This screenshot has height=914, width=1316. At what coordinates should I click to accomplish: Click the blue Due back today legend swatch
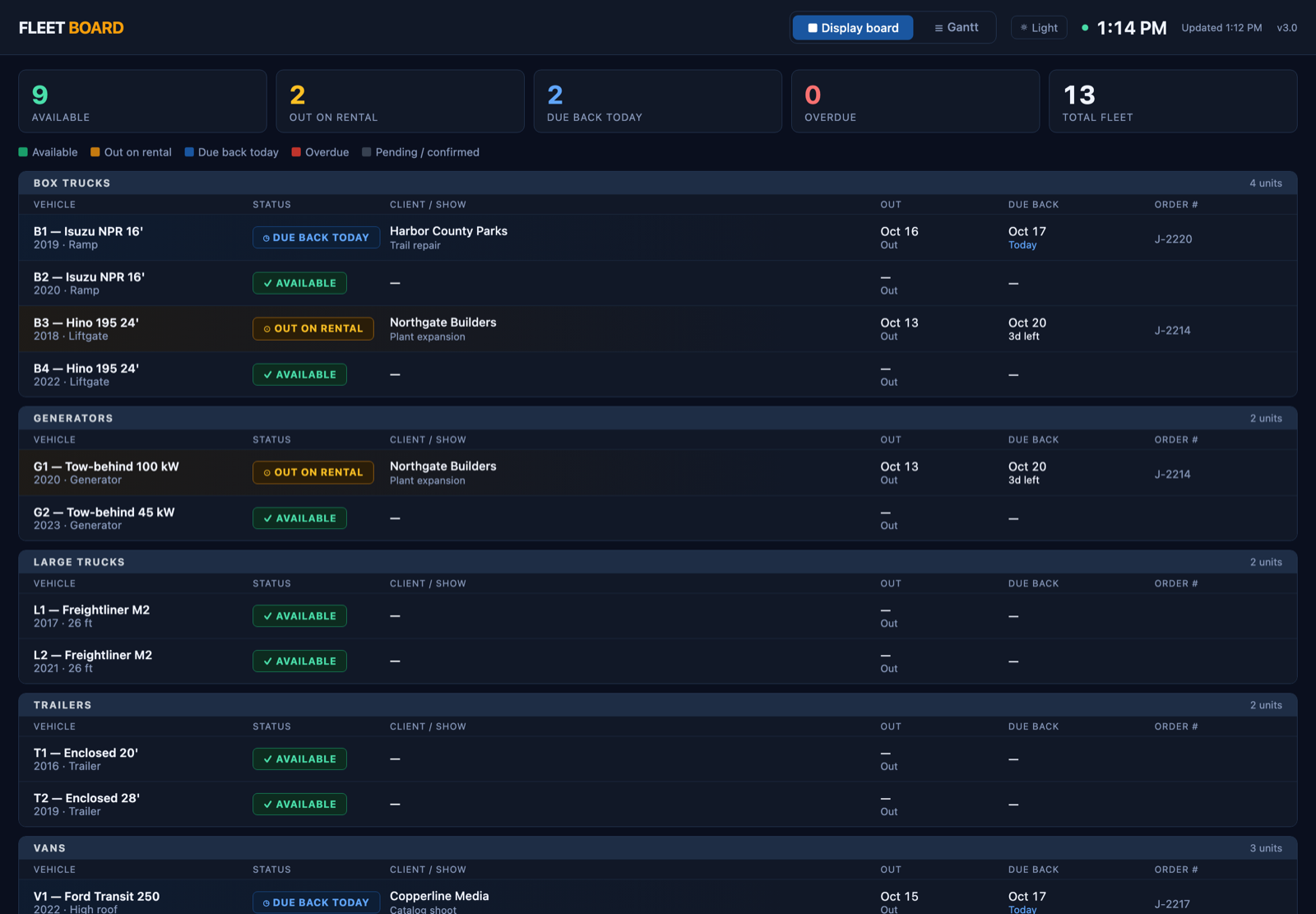(x=189, y=152)
